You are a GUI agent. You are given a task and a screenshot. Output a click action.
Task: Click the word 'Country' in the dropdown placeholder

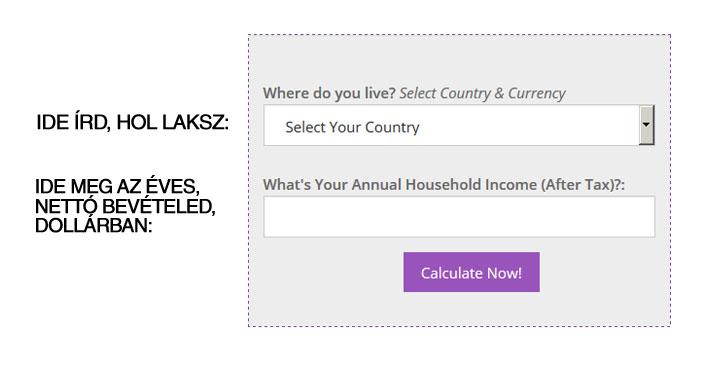click(392, 127)
